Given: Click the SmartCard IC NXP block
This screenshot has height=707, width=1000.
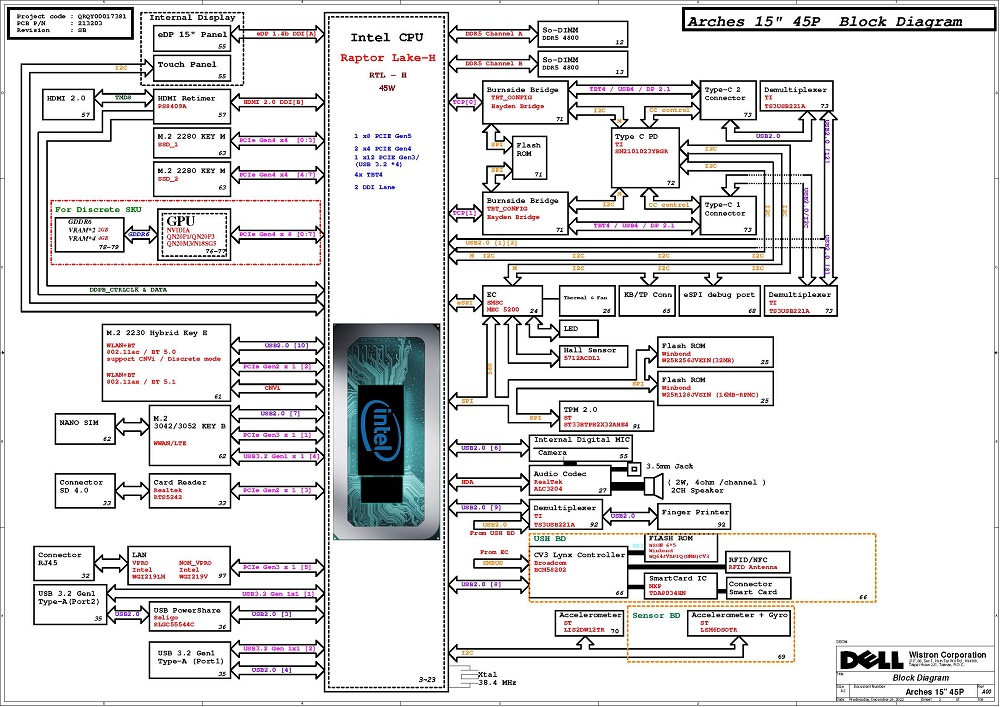Looking at the screenshot, I should pyautogui.click(x=681, y=585).
